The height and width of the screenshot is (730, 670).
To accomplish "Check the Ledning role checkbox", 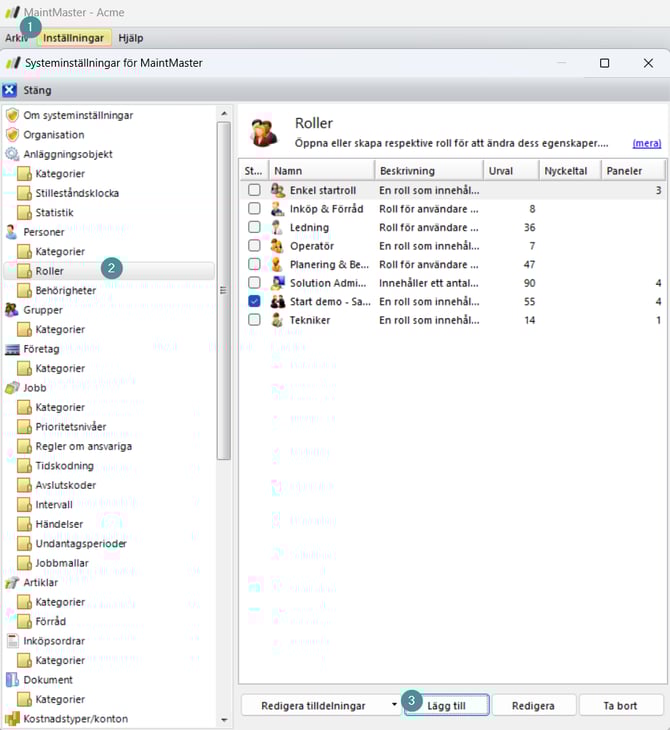I will pyautogui.click(x=254, y=227).
